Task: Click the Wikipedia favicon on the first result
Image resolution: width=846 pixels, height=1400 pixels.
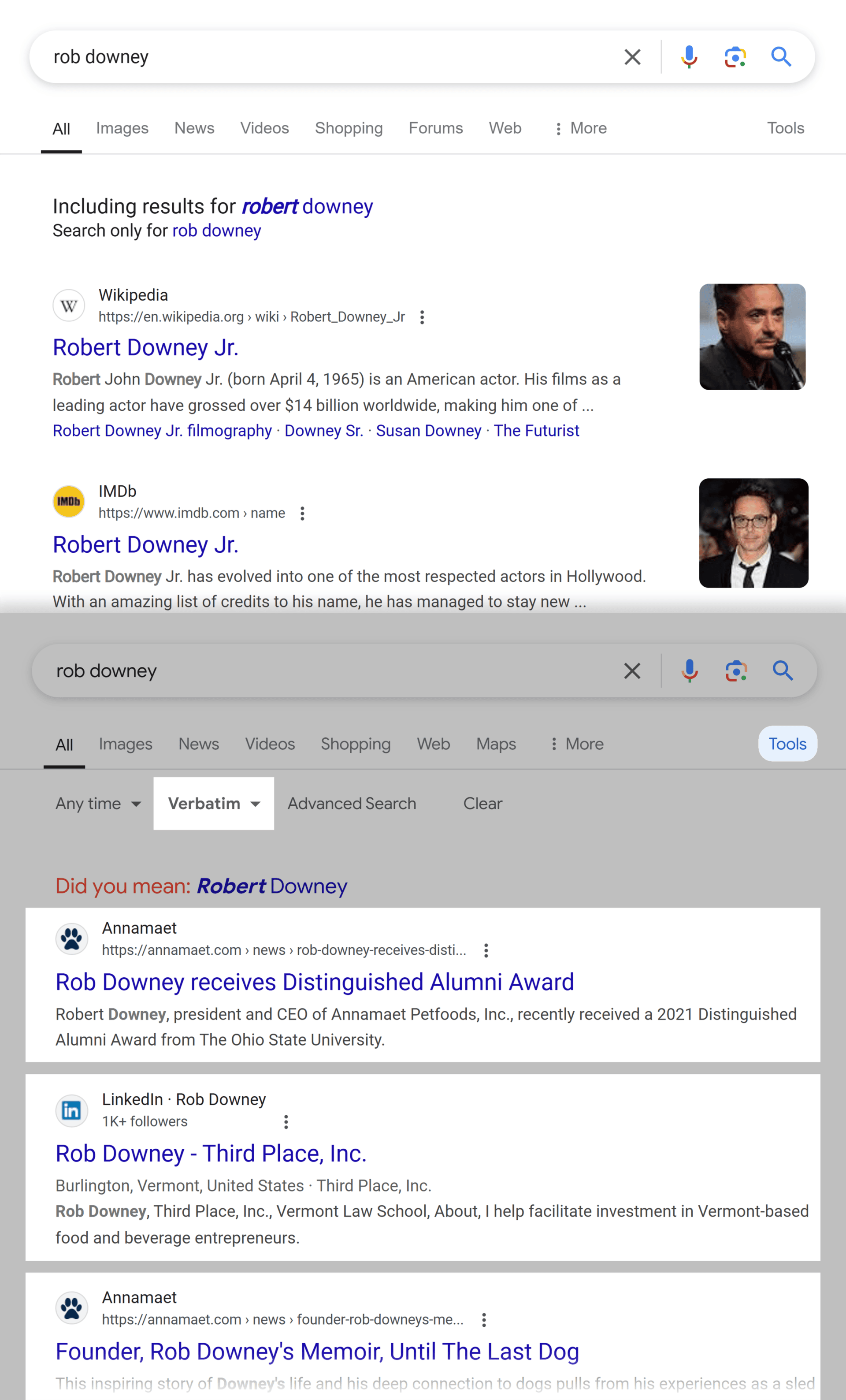Action: coord(69,305)
